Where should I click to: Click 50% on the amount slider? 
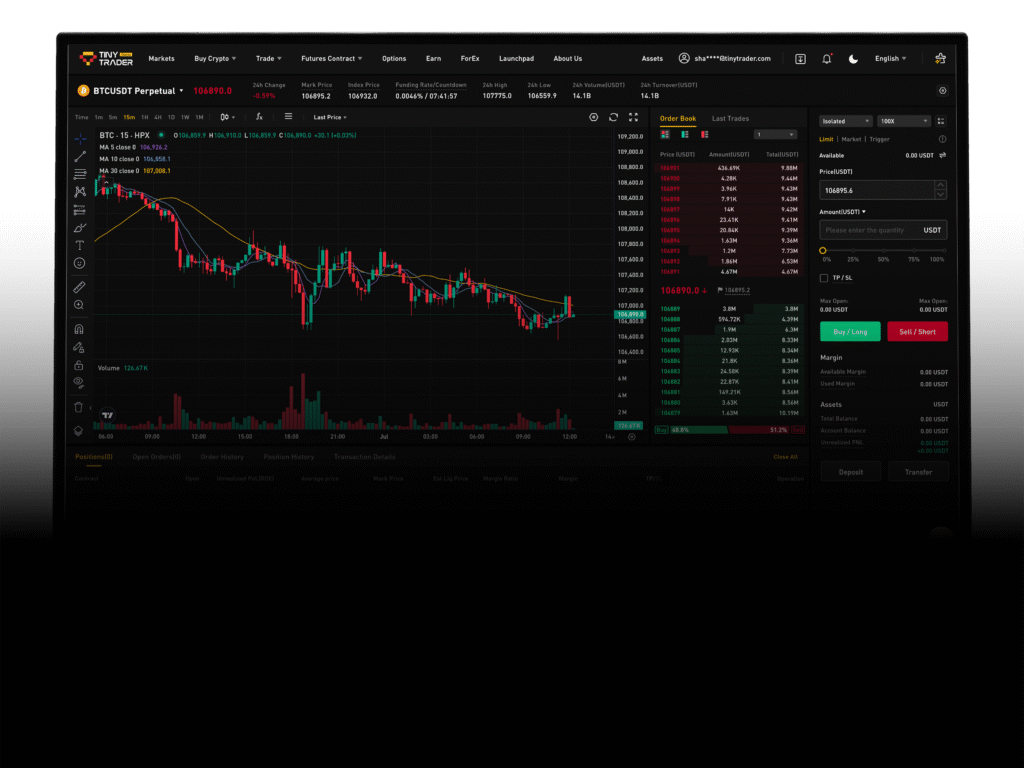tap(883, 251)
